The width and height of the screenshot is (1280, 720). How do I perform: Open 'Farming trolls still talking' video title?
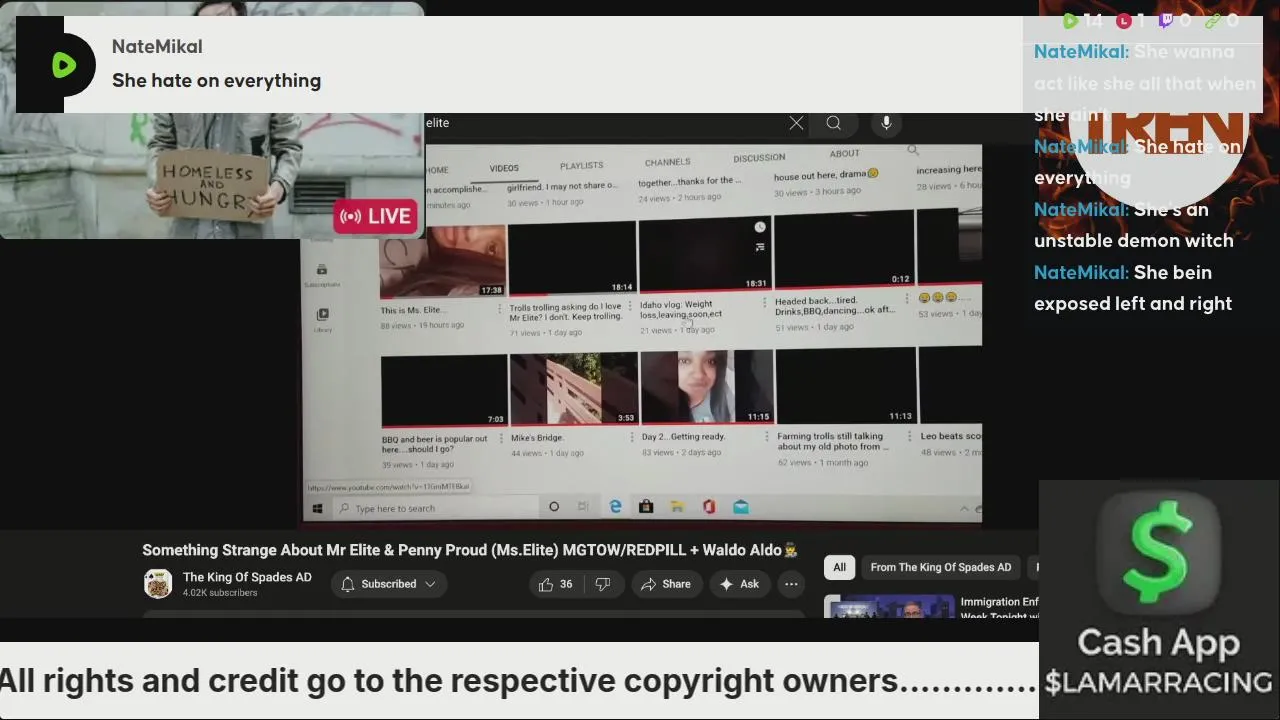(x=831, y=441)
